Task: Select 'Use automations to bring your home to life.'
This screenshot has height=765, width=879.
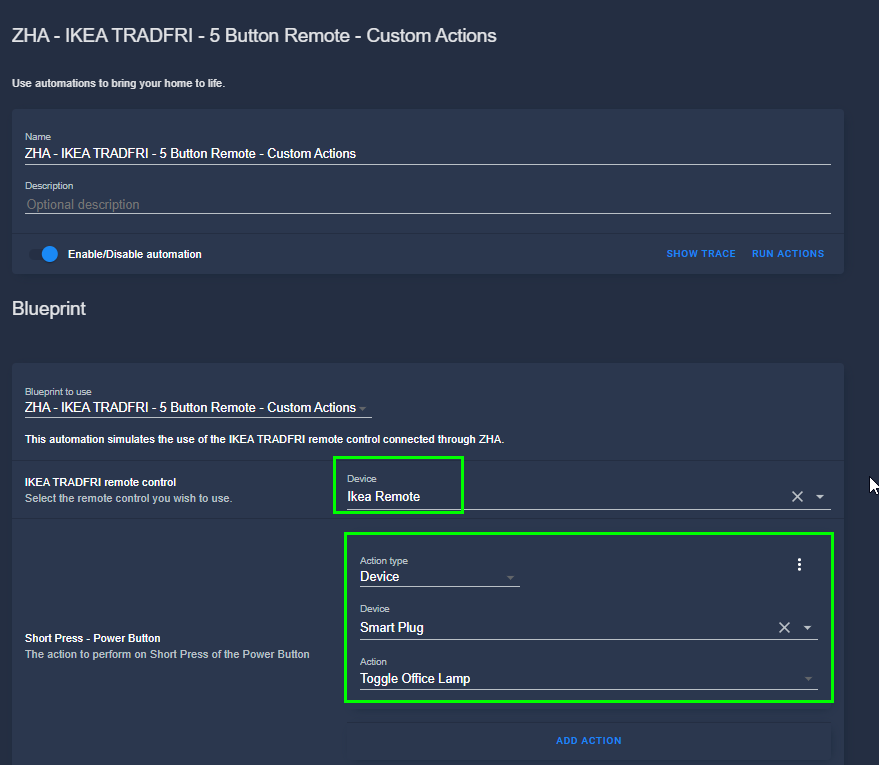Action: click(118, 84)
